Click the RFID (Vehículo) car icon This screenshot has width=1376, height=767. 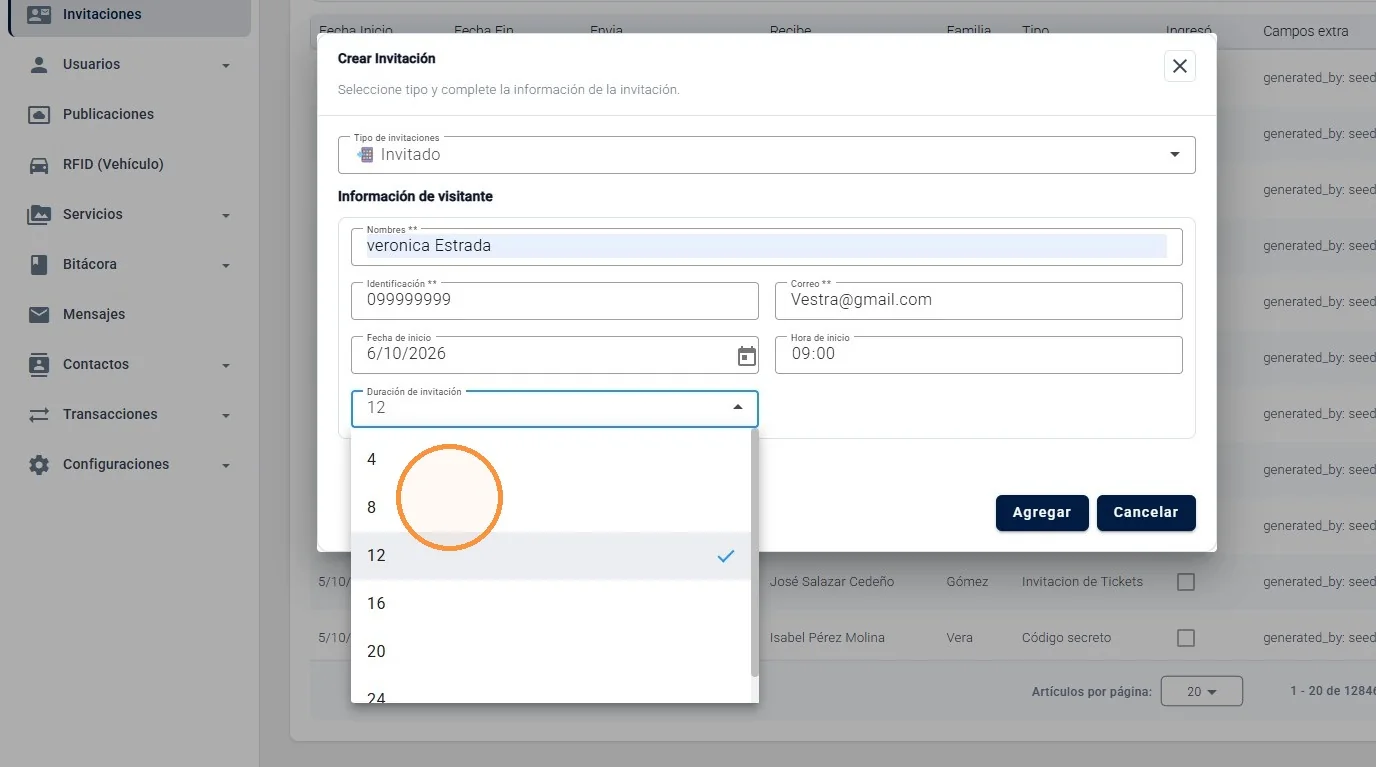(39, 164)
